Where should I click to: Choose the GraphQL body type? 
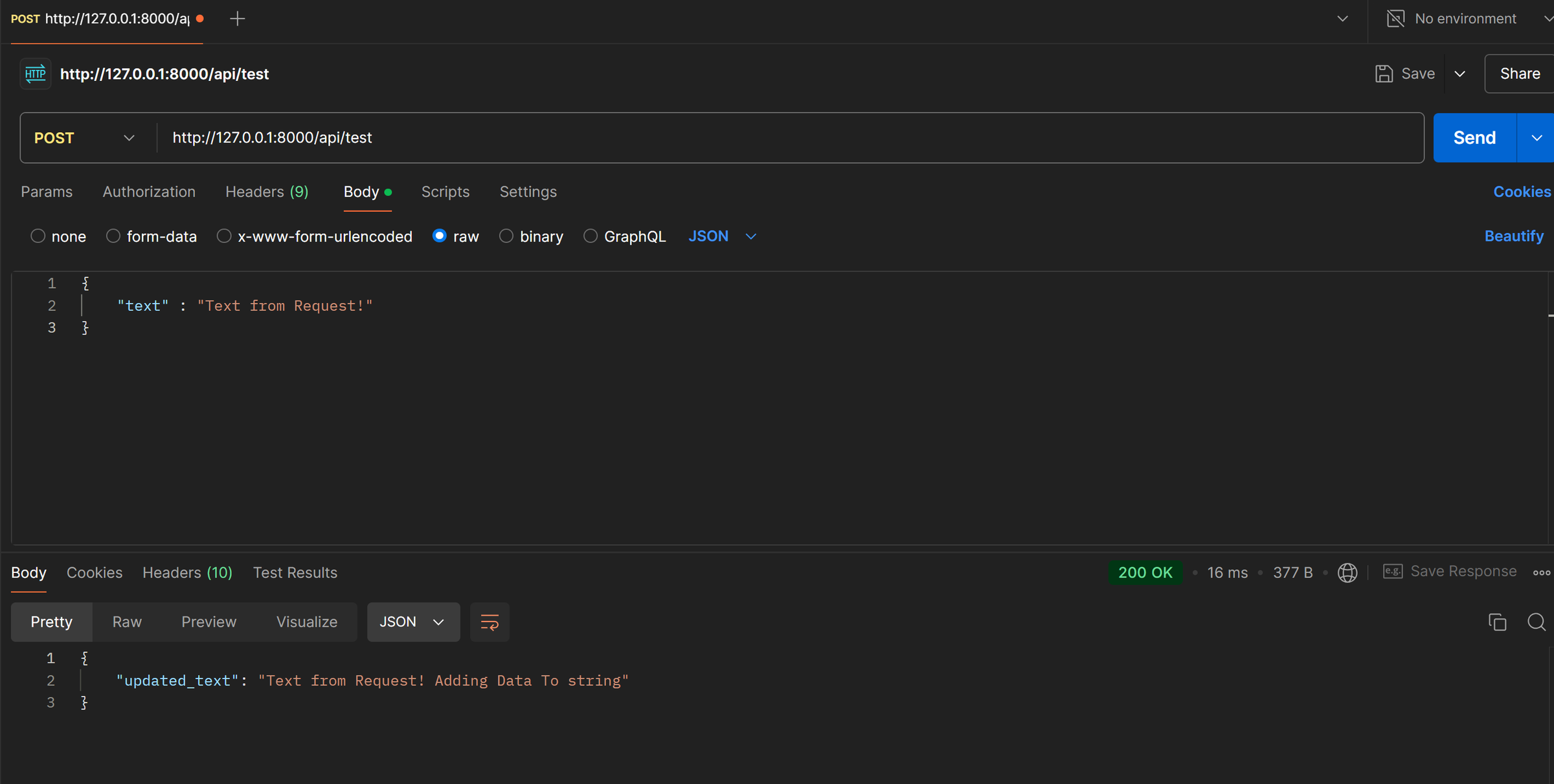590,236
